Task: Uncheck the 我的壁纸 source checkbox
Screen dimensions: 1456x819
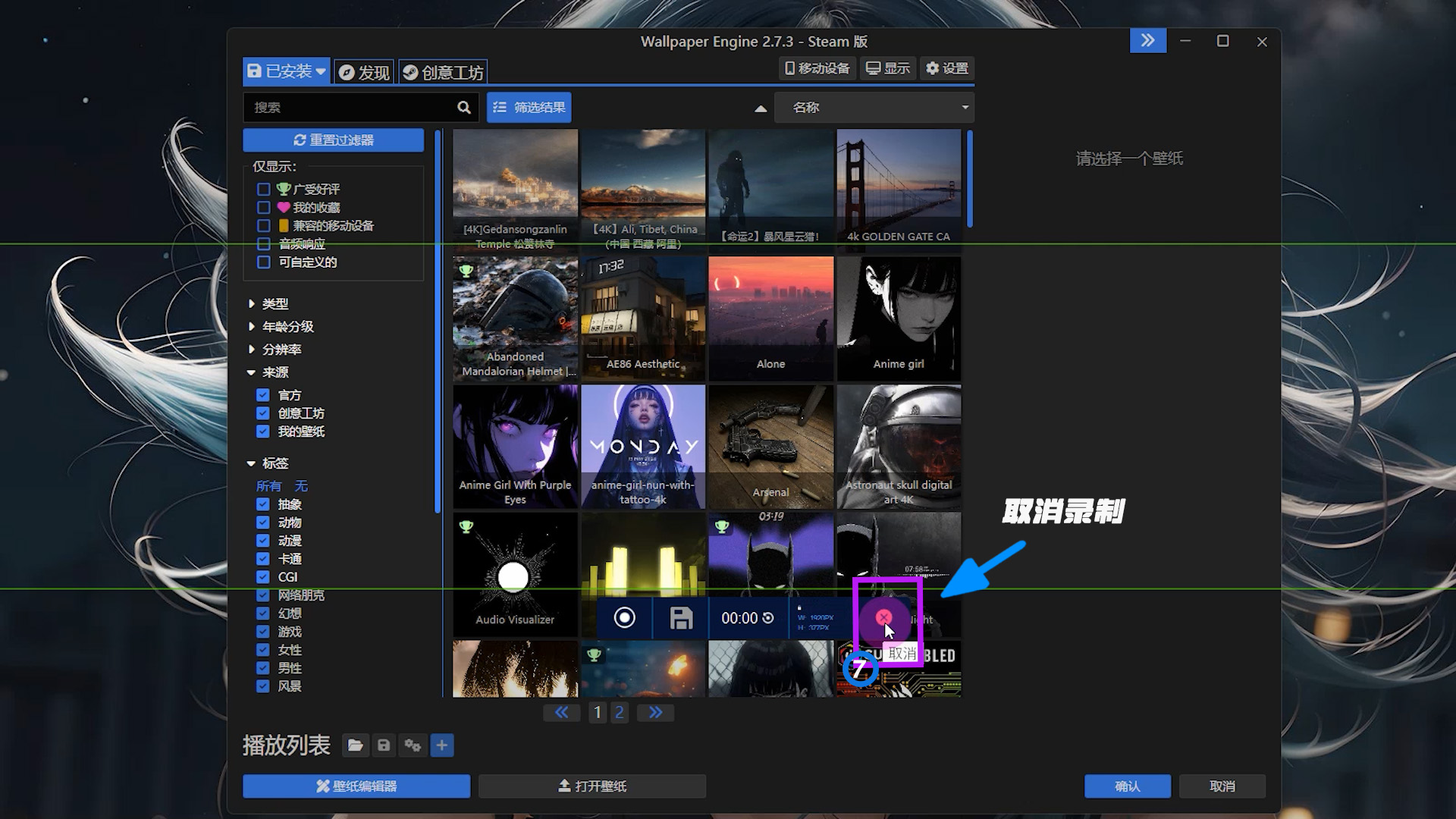Action: point(263,431)
